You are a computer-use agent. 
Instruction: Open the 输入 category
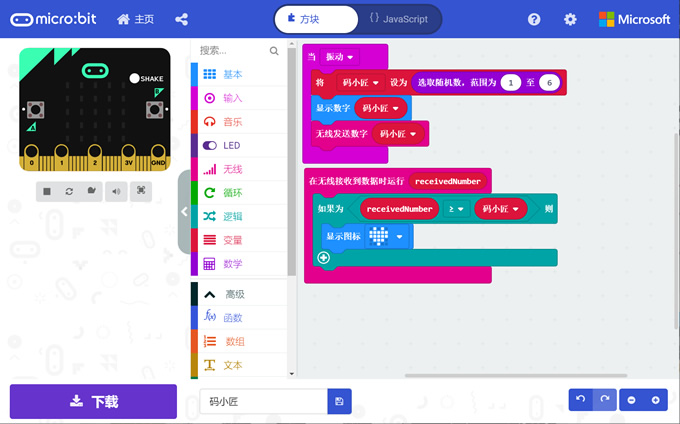click(239, 98)
